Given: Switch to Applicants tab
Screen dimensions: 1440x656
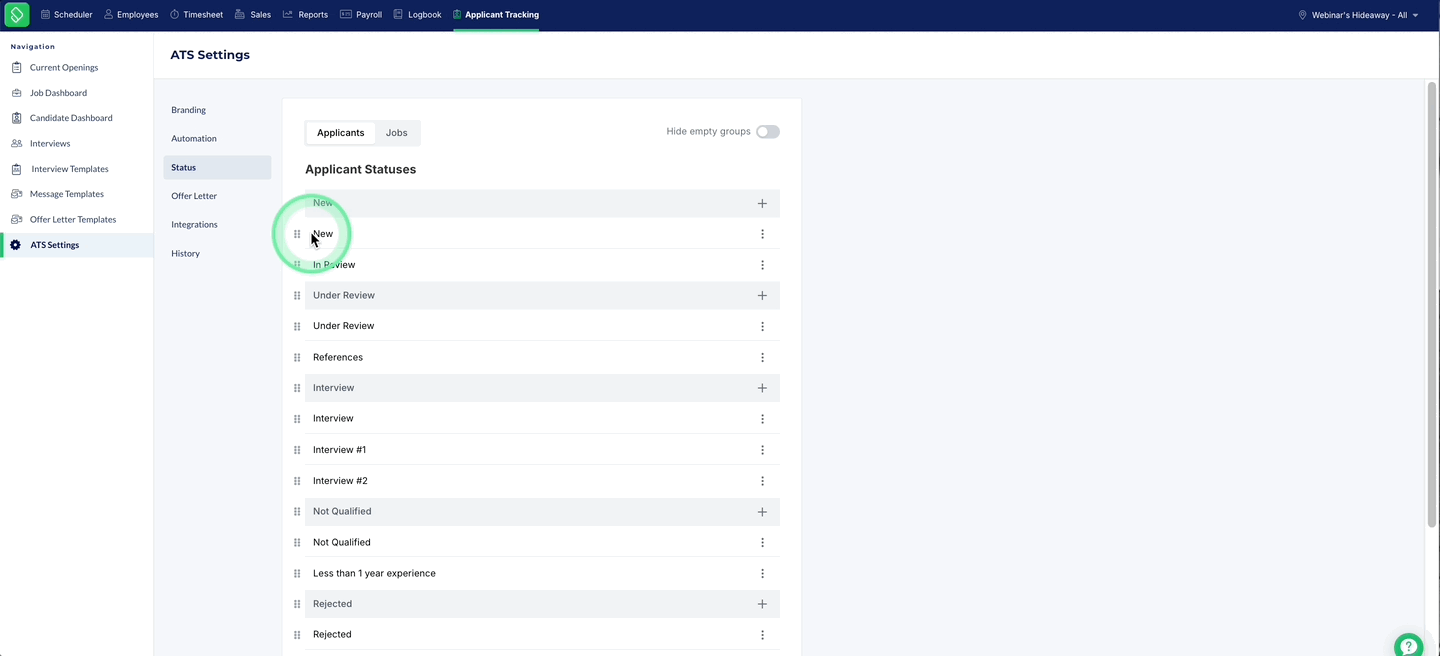Looking at the screenshot, I should [x=341, y=133].
